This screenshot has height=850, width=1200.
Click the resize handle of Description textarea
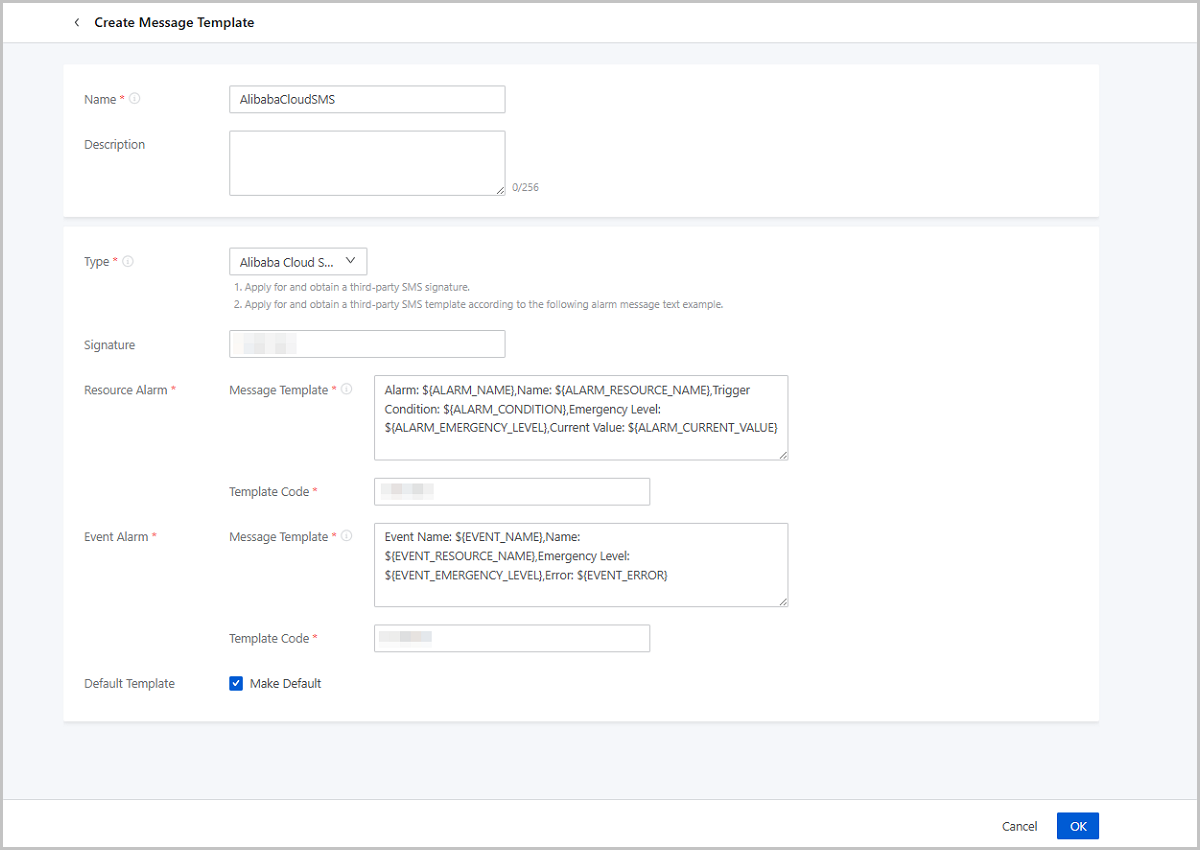[x=500, y=190]
